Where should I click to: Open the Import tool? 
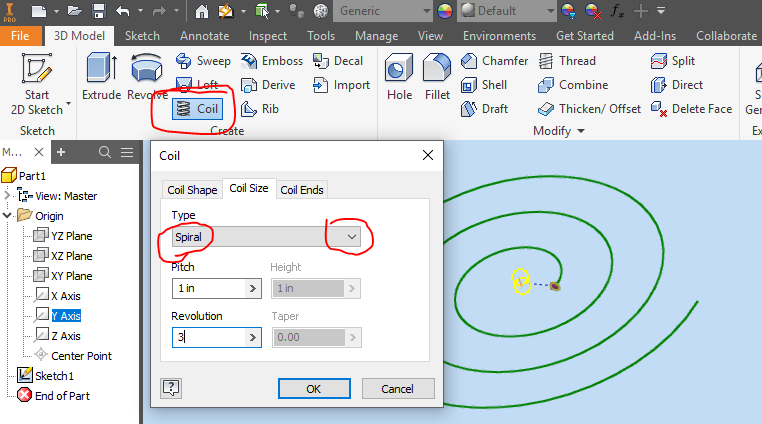(x=341, y=85)
